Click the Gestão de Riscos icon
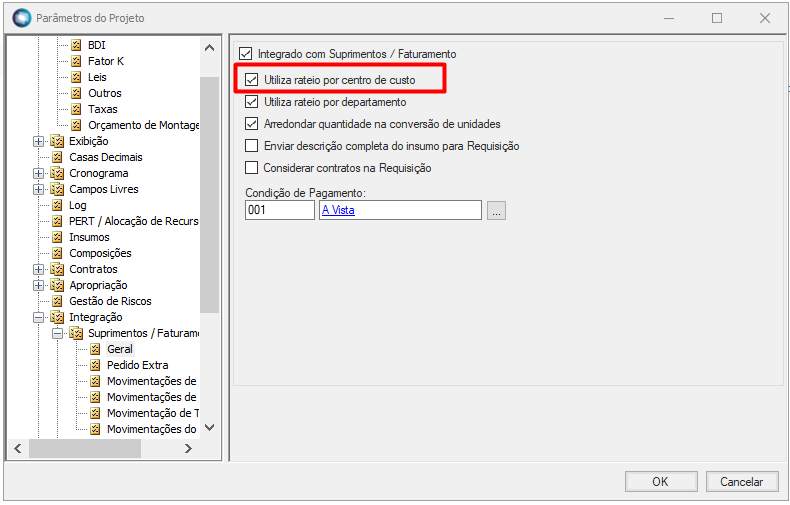The width and height of the screenshot is (790, 505). click(58, 301)
